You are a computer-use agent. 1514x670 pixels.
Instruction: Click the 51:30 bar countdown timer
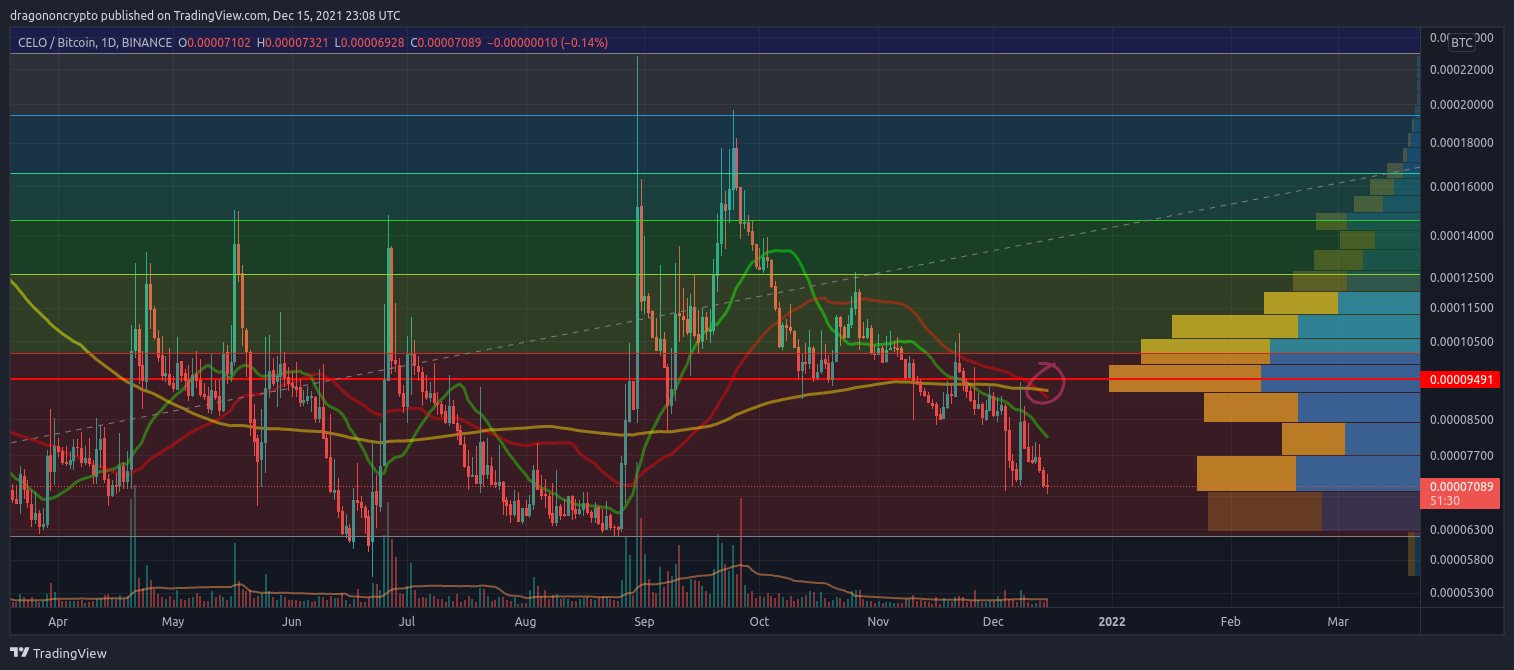[x=1444, y=500]
